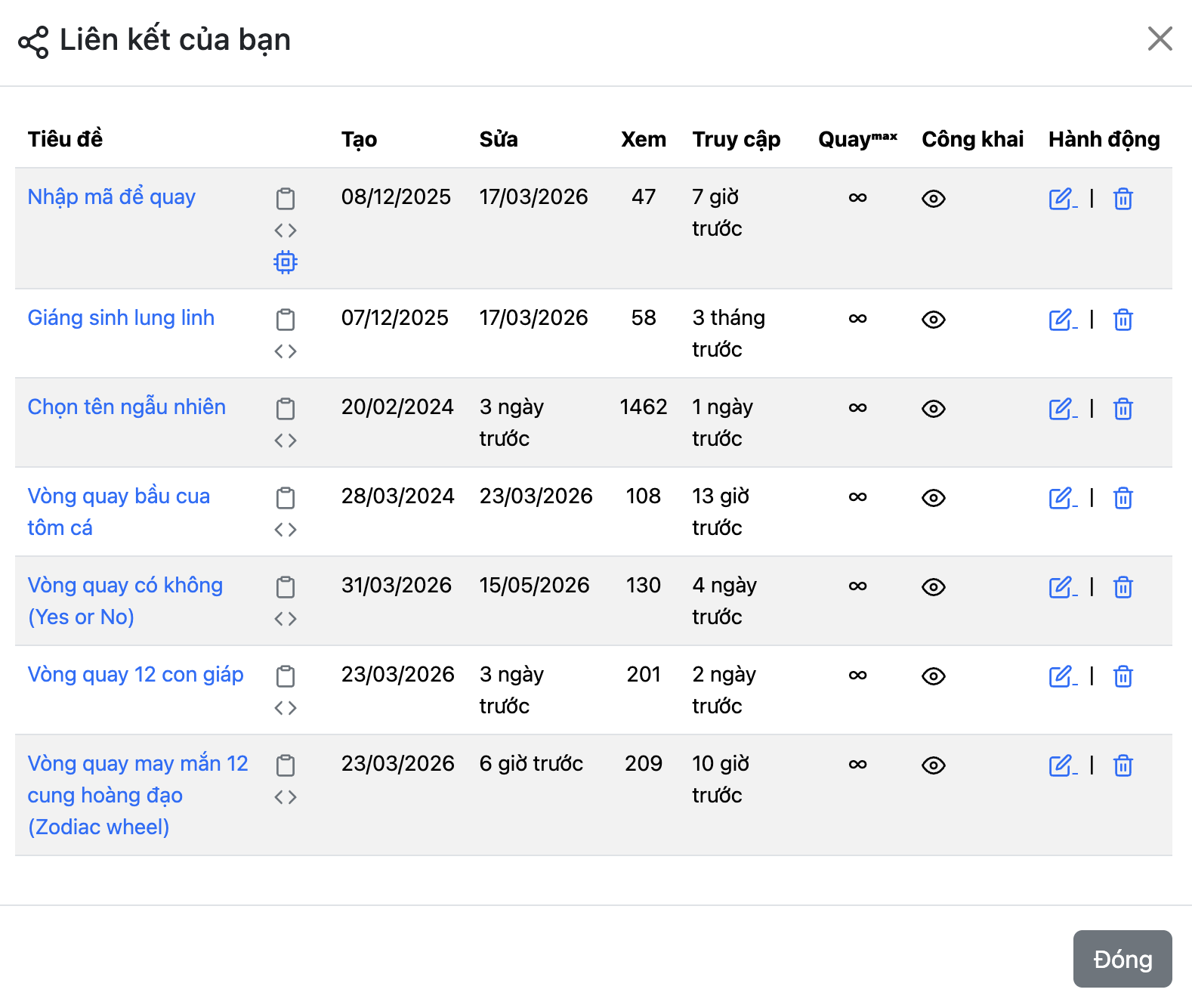Click the 'Truy cập' column header
Image resolution: width=1192 pixels, height=1008 pixels.
click(737, 139)
